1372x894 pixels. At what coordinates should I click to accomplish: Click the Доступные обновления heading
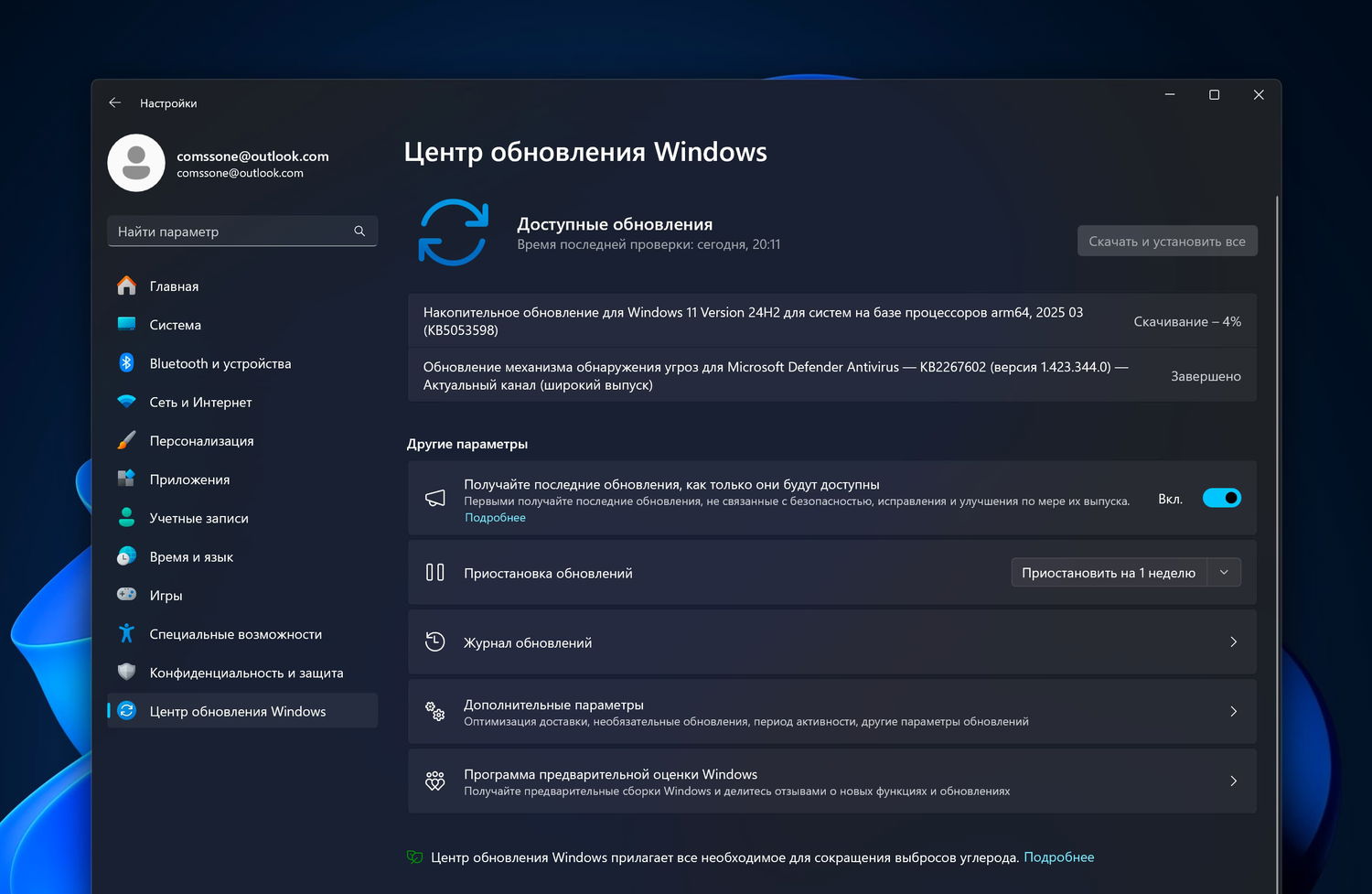coord(615,224)
